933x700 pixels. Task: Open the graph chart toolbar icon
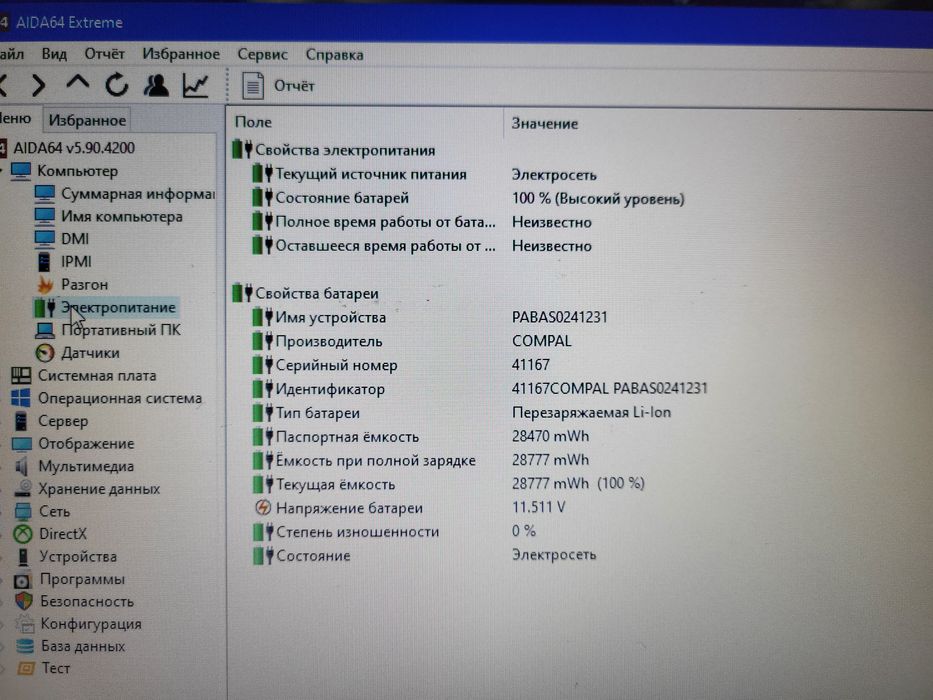[196, 86]
